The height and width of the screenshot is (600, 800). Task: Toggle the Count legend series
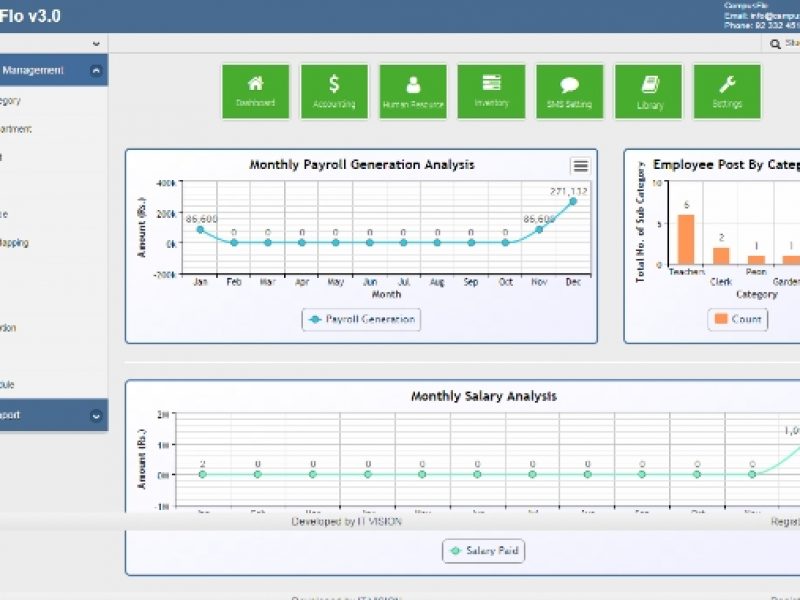click(738, 319)
